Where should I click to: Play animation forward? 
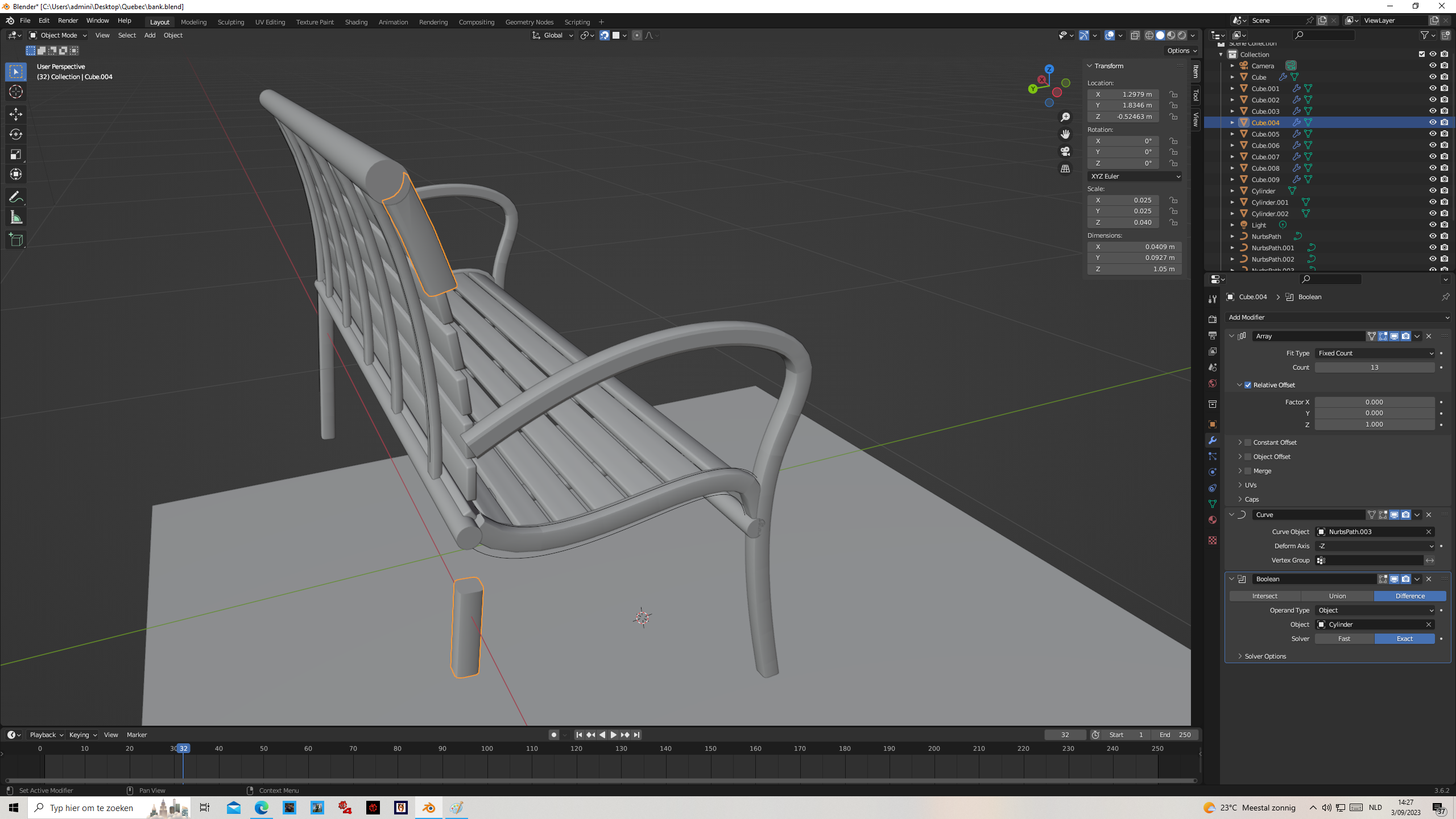[x=613, y=735]
